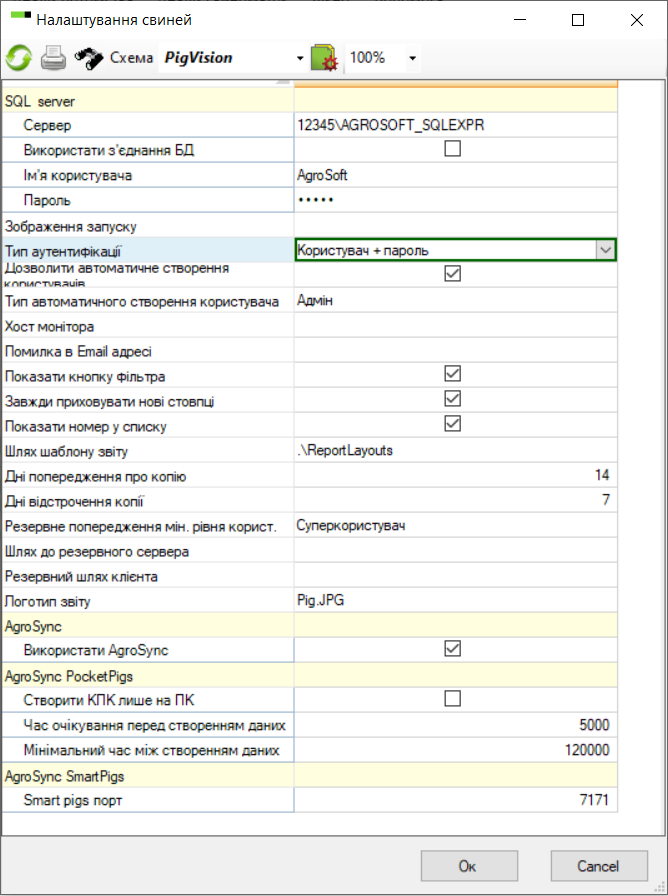Click the startup image value field
This screenshot has width=668, height=896.
click(455, 225)
